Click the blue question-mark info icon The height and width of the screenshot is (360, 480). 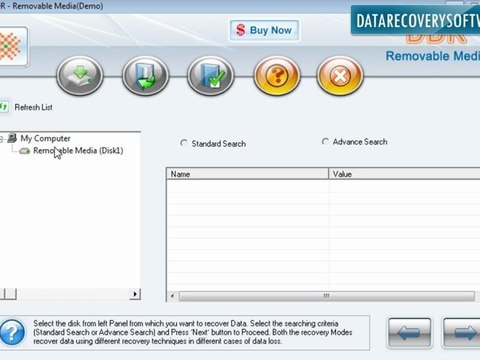pos(12,332)
